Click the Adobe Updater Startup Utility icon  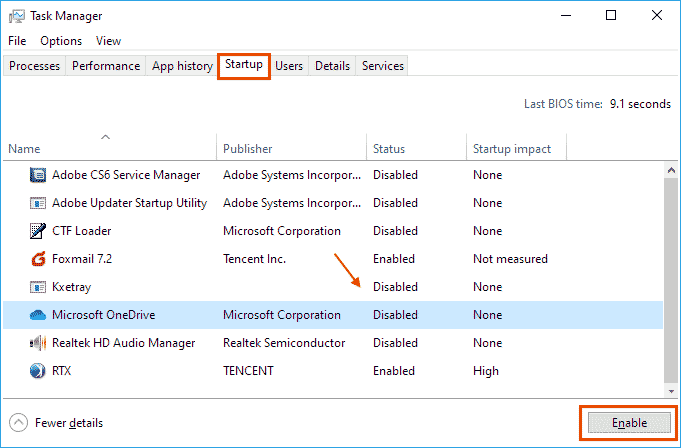pyautogui.click(x=38, y=203)
